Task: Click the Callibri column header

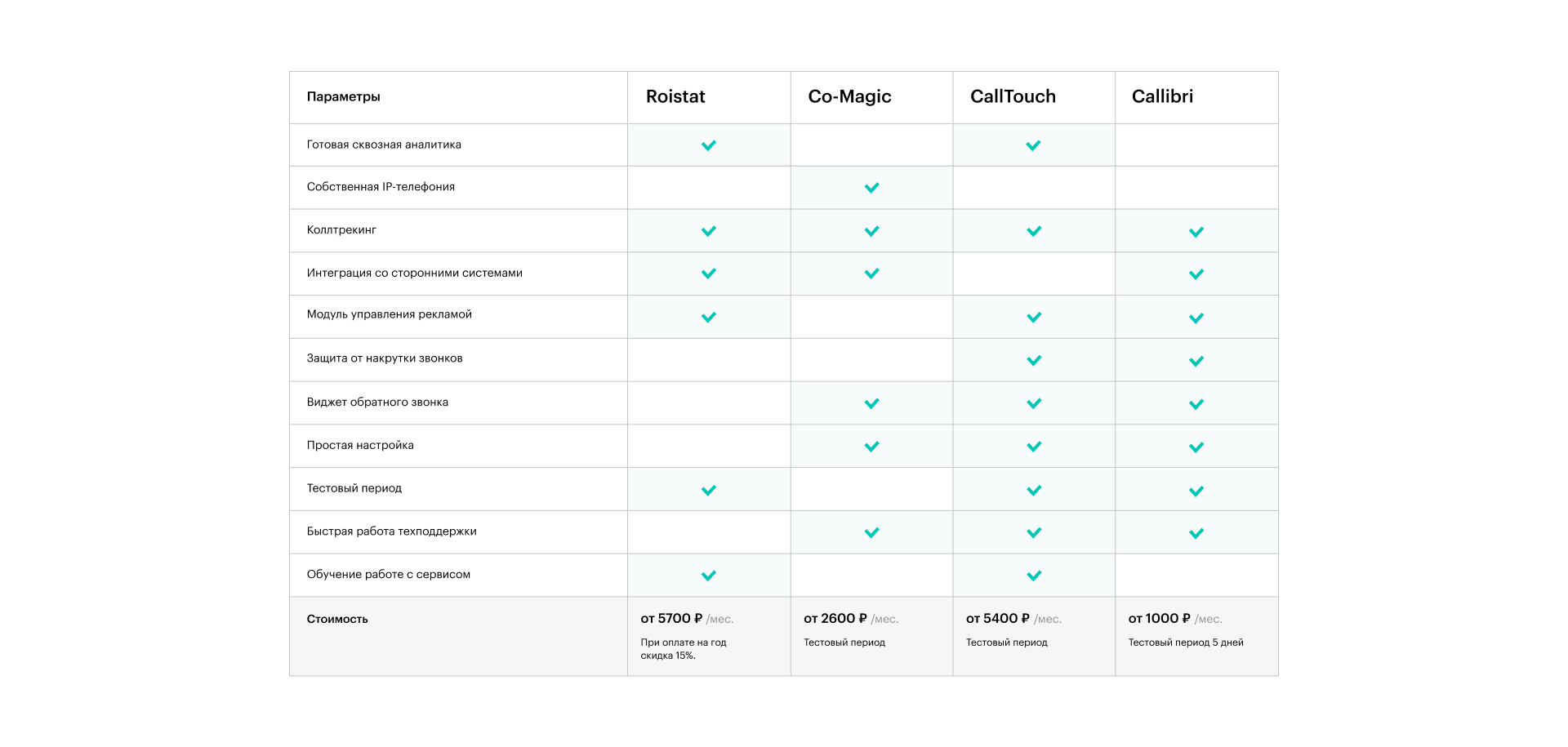Action: tap(1162, 96)
